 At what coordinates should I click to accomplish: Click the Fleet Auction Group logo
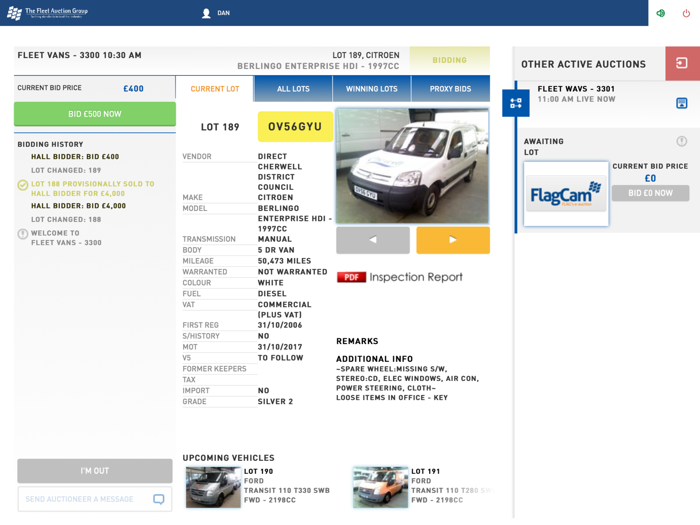tap(47, 13)
